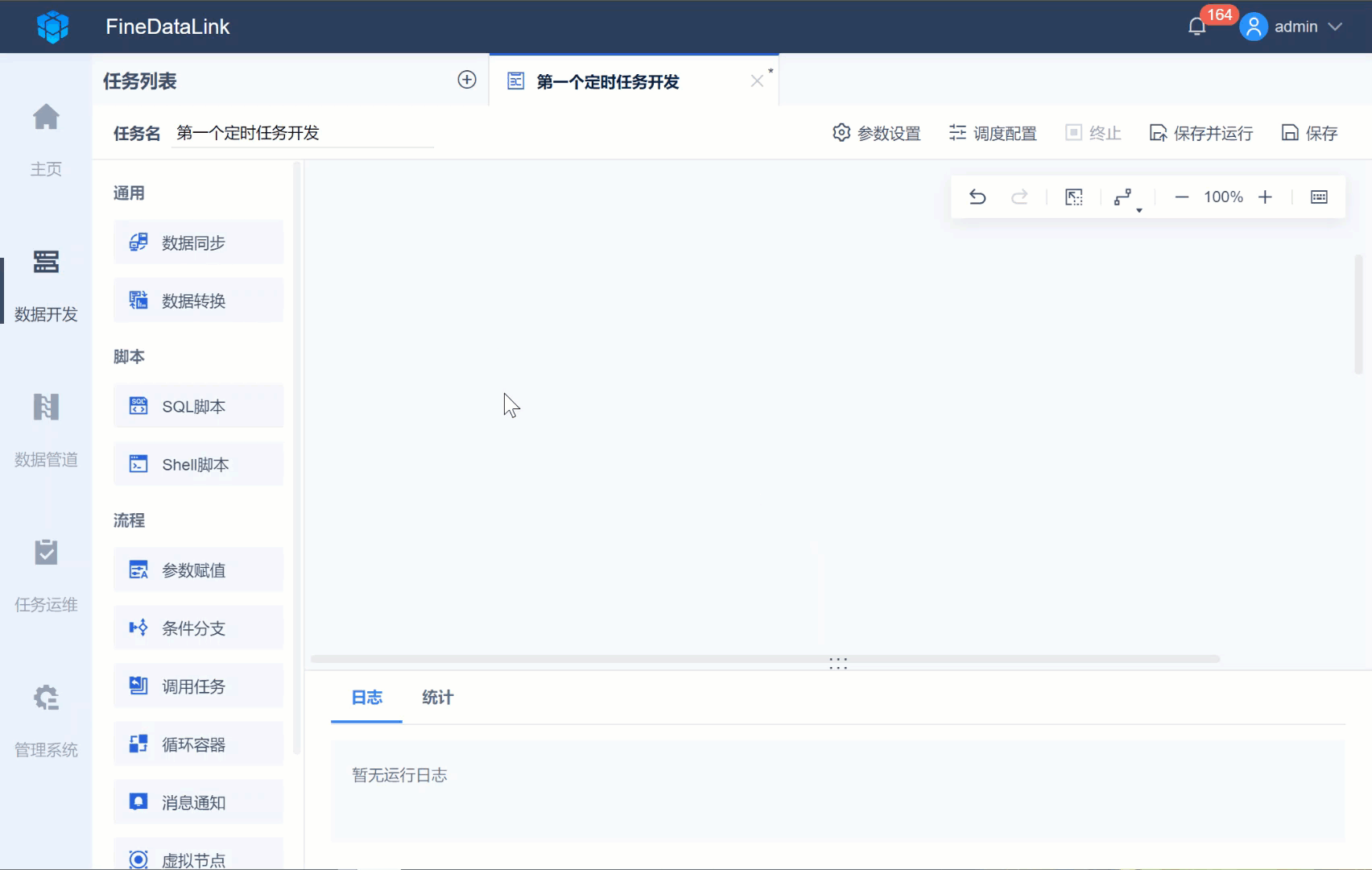Select the 循环容器 flow node
Viewport: 1372px width, 870px height.
[x=198, y=744]
